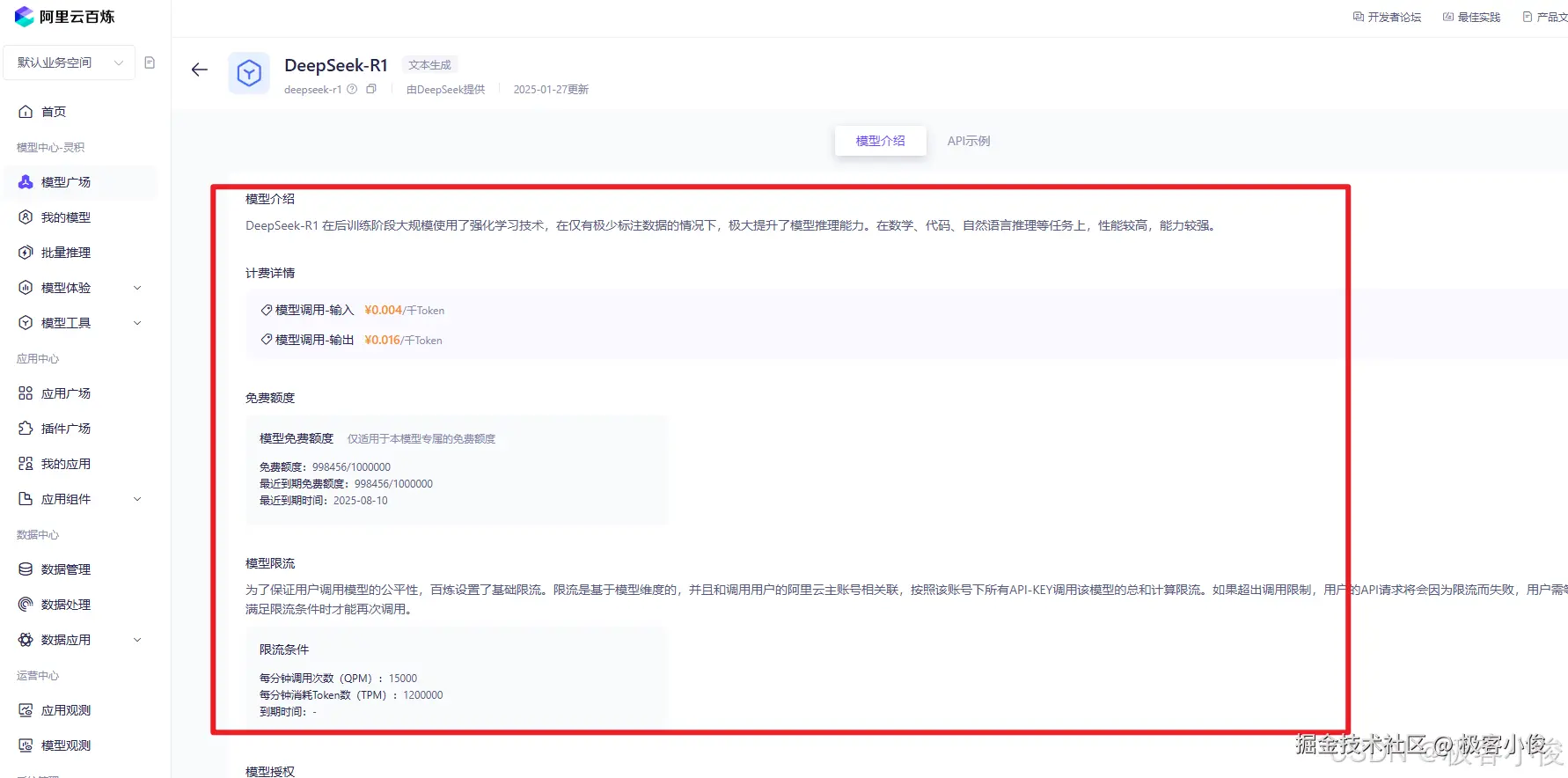Click the 模型授权 section heading
1568x778 pixels.
pyautogui.click(x=270, y=772)
